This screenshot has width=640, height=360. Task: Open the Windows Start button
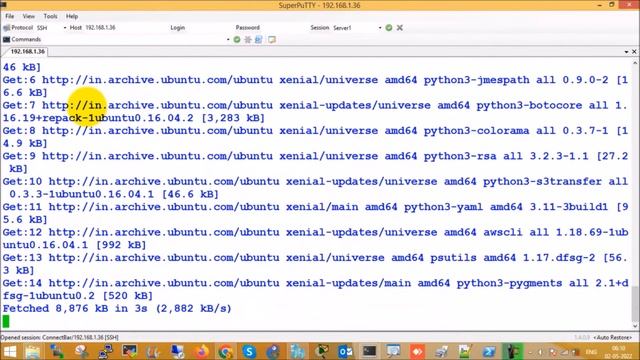pos(9,351)
